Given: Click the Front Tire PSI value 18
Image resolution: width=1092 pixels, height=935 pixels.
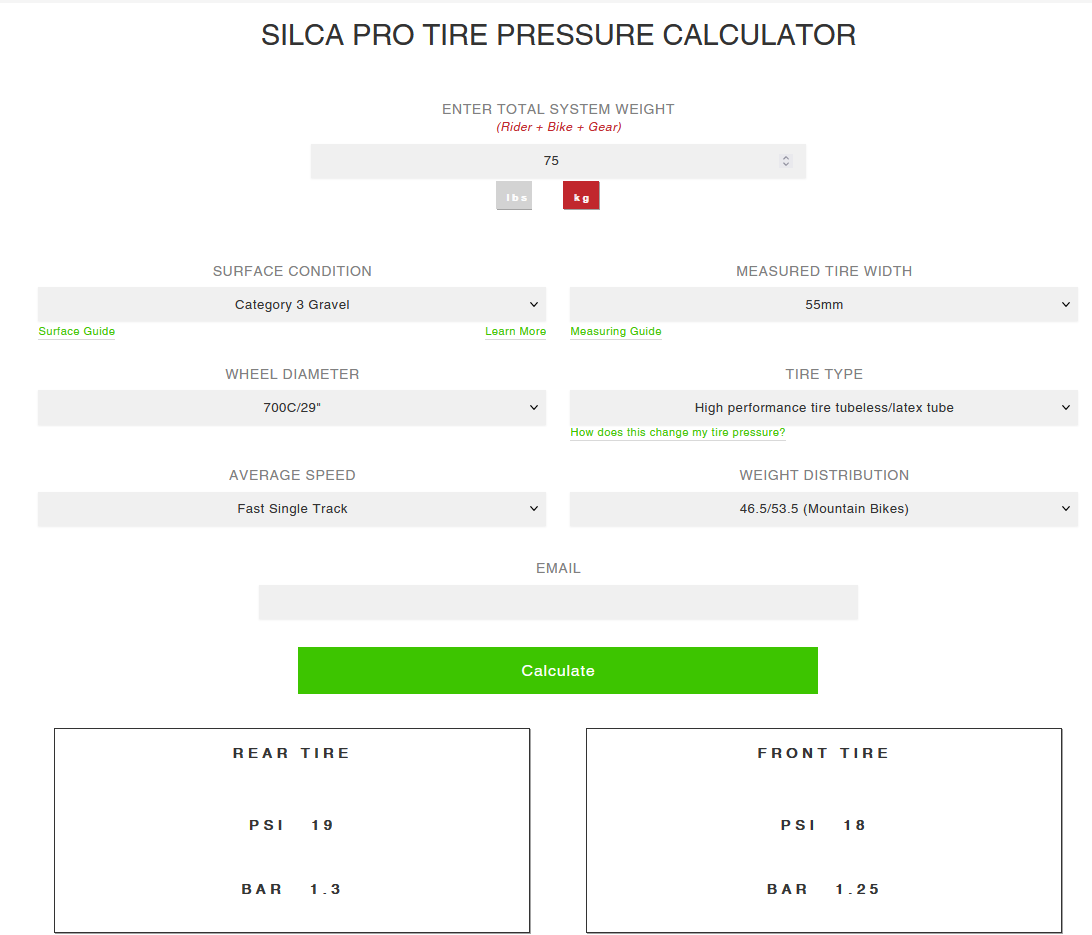Looking at the screenshot, I should click(x=854, y=826).
